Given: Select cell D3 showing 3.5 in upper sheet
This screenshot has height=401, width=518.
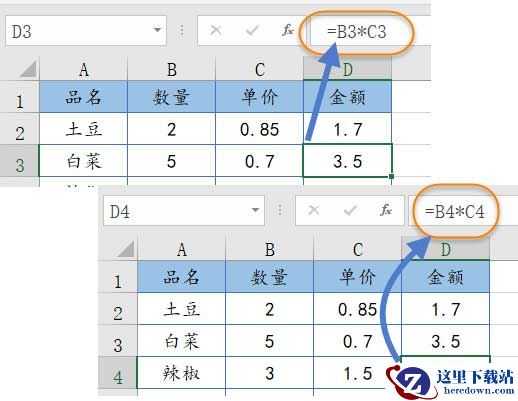Looking at the screenshot, I should point(347,161).
